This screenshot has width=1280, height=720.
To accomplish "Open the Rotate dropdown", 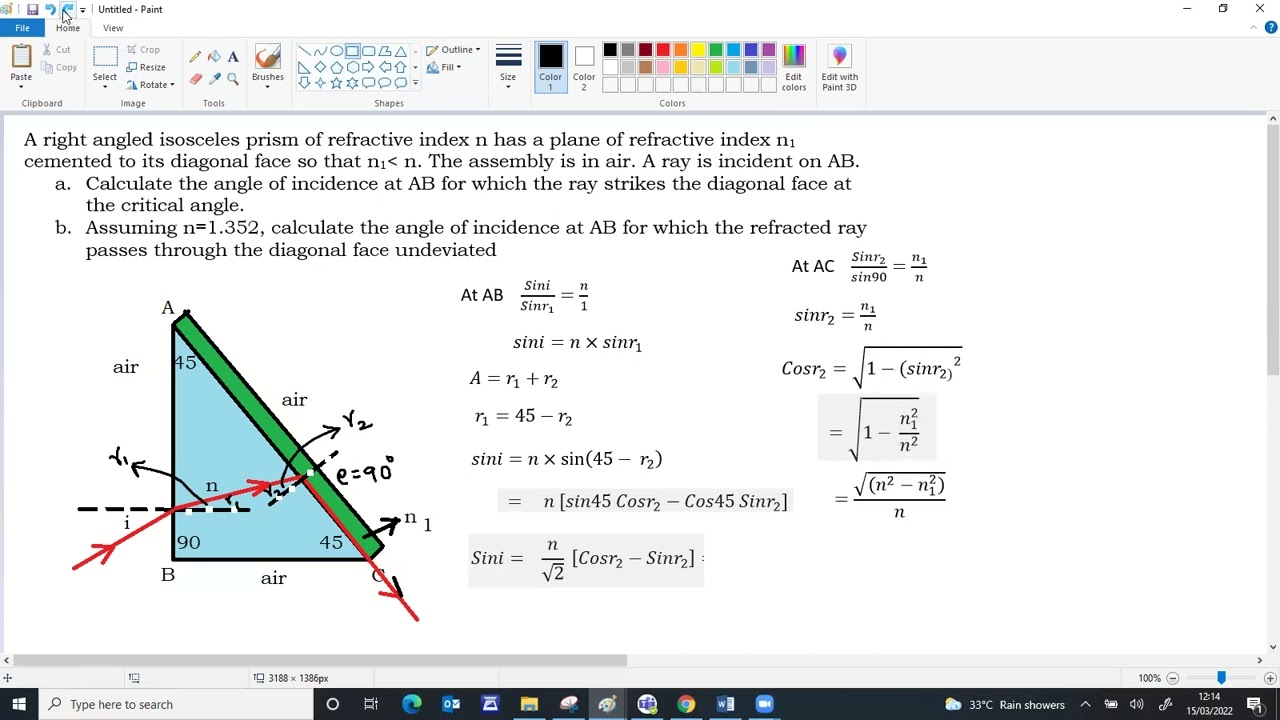I will 150,86.
